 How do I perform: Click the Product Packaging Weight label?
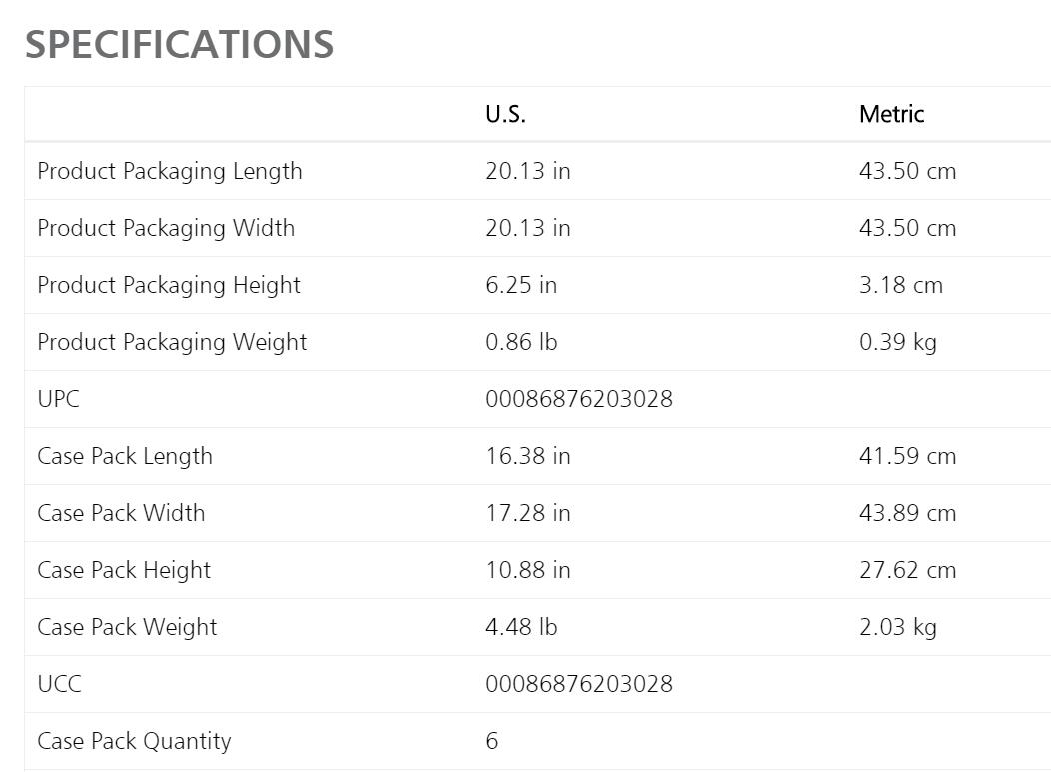pyautogui.click(x=172, y=342)
